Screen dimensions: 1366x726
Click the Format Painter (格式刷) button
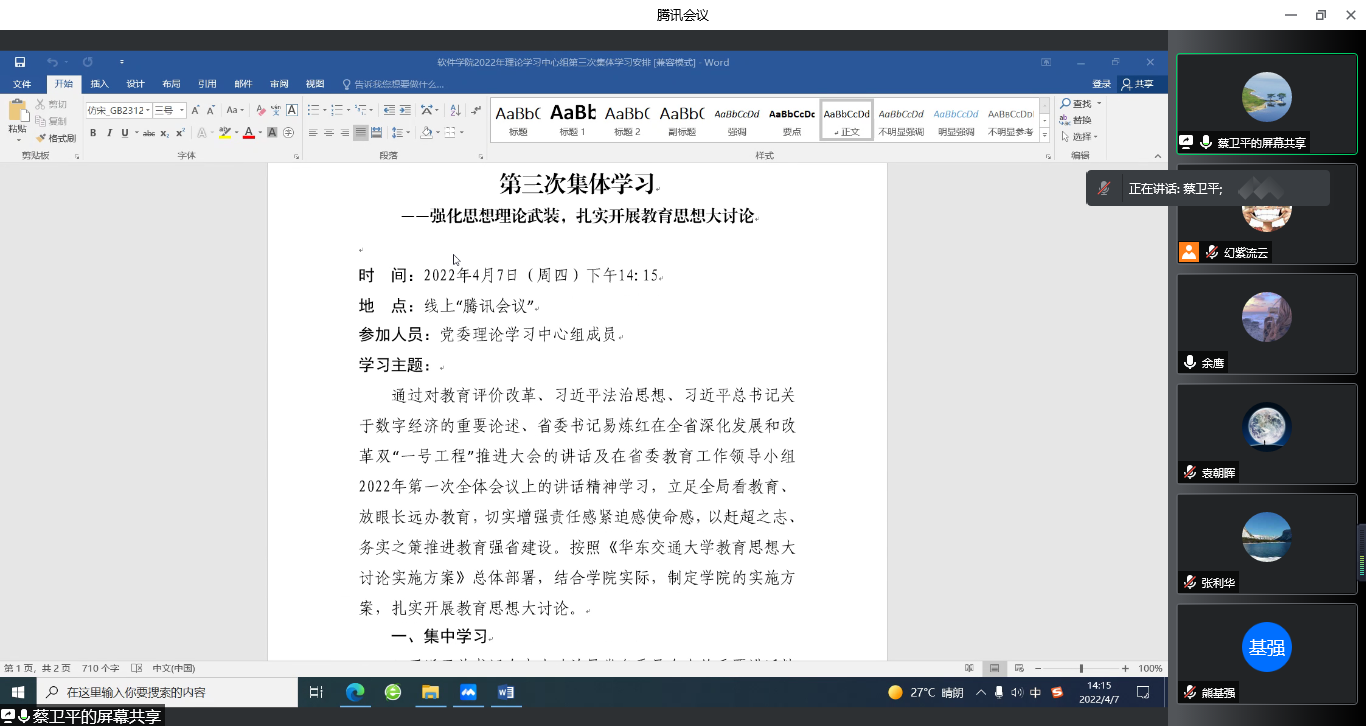tap(56, 138)
